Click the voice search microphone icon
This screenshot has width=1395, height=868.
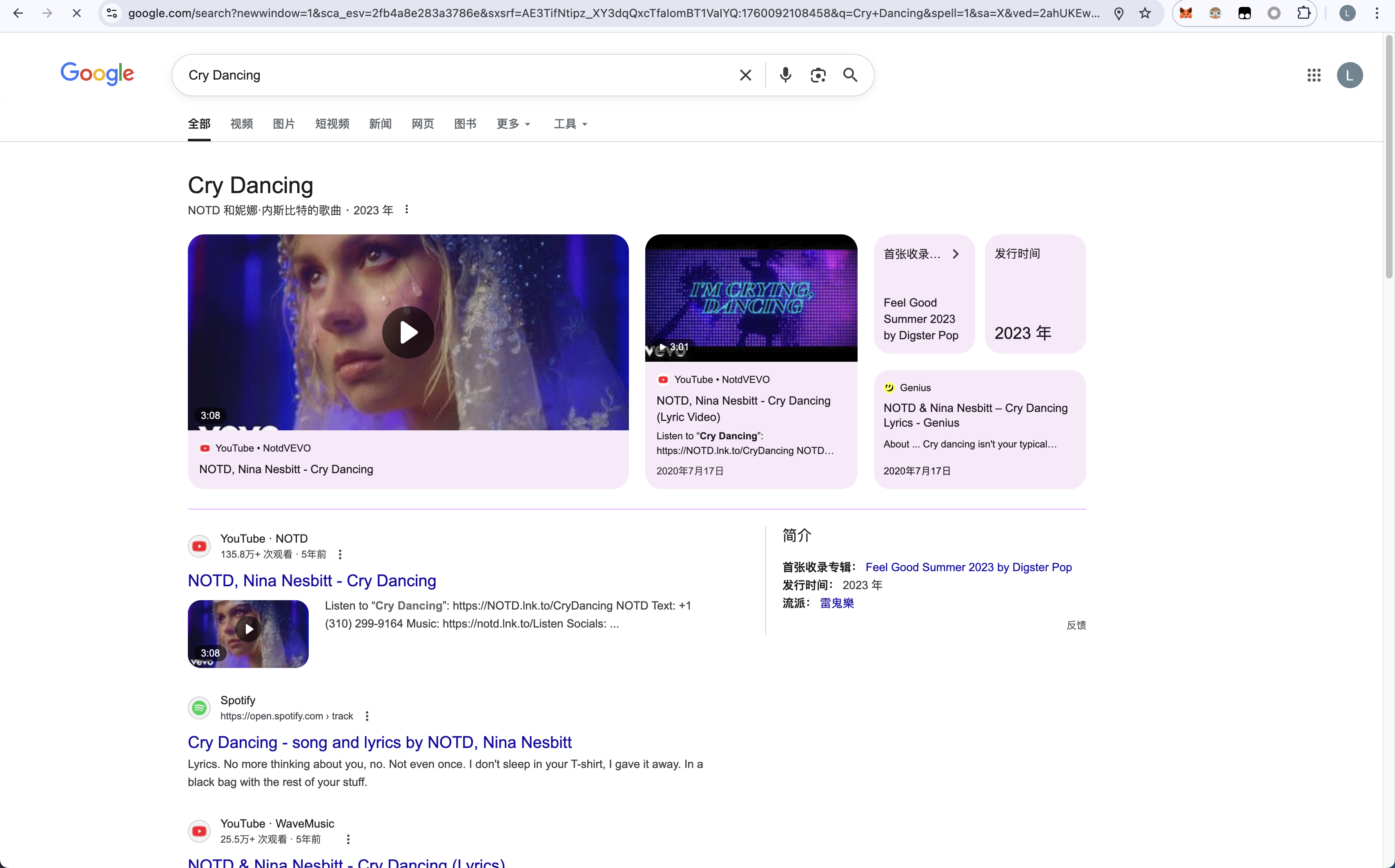point(785,75)
